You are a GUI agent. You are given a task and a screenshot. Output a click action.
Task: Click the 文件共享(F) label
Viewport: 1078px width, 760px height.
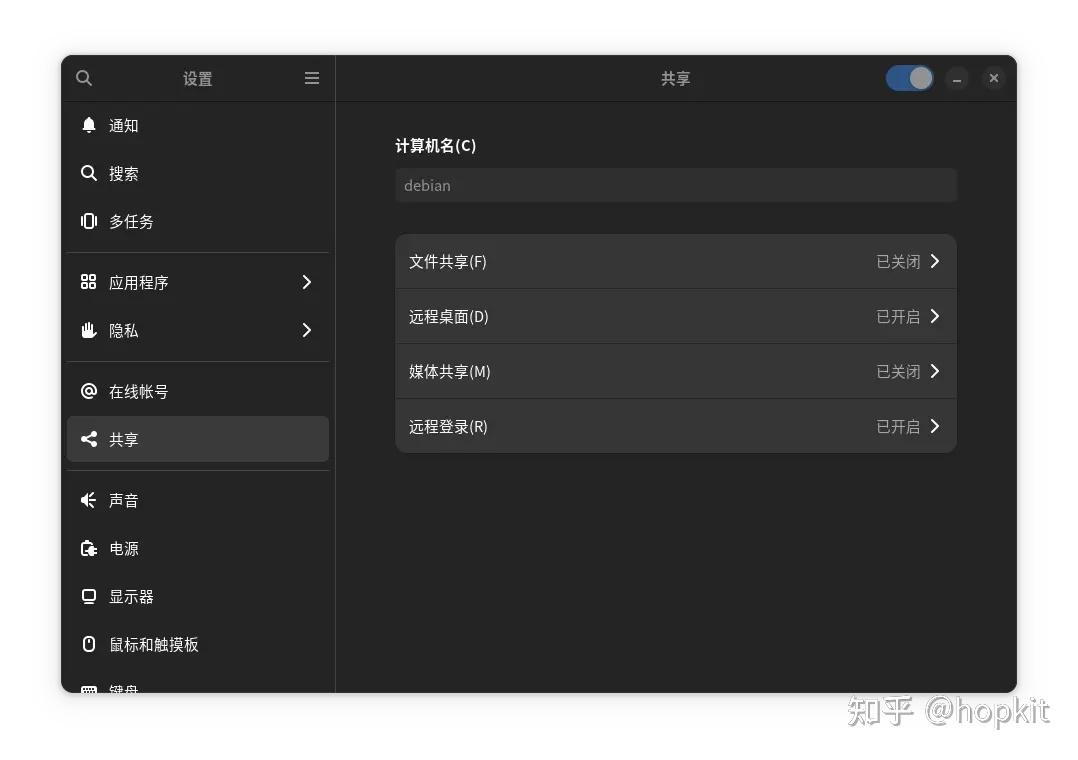[448, 262]
